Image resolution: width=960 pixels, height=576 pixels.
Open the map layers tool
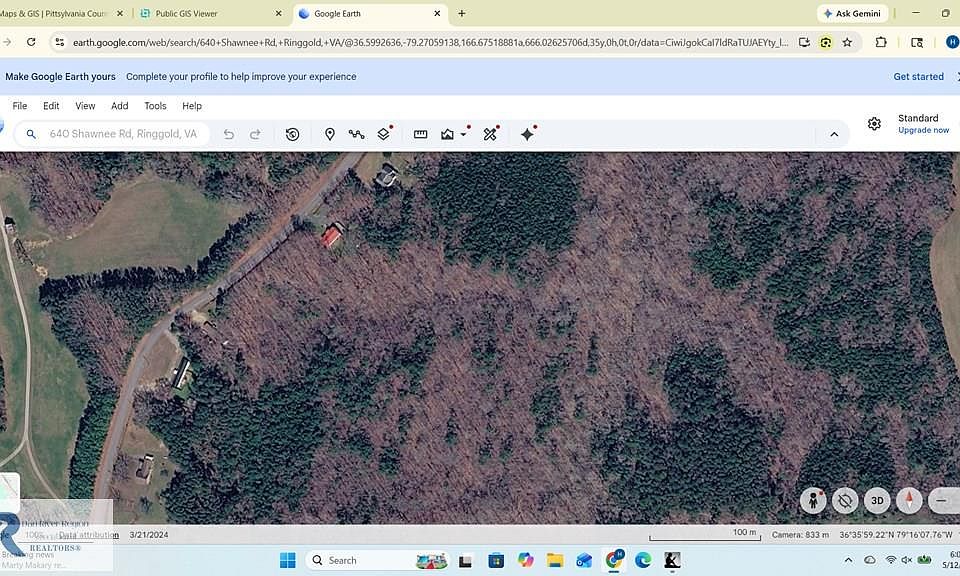[x=383, y=134]
